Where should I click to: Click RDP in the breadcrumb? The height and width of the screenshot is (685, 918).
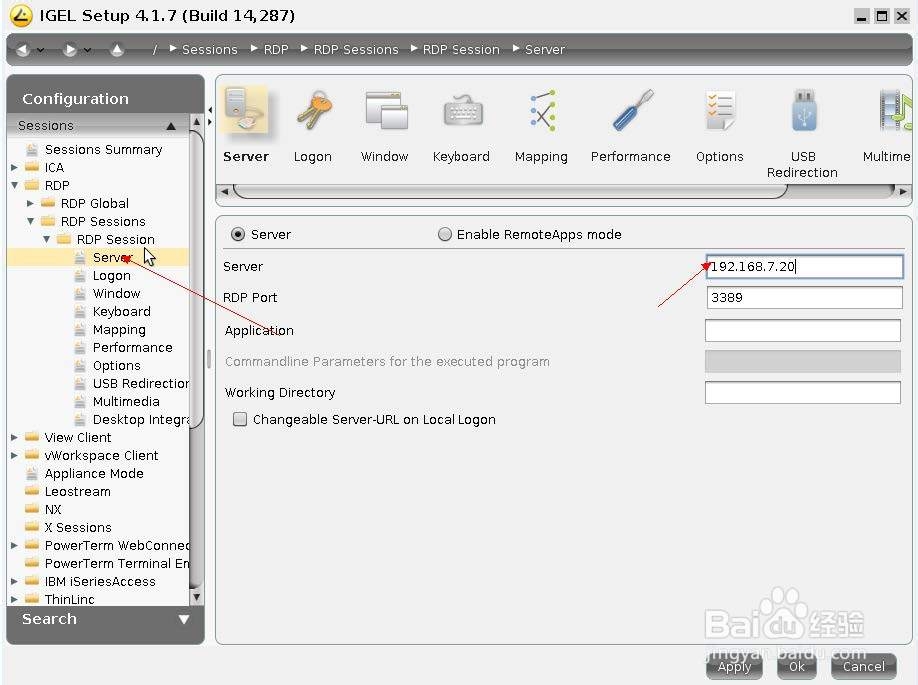pyautogui.click(x=276, y=50)
